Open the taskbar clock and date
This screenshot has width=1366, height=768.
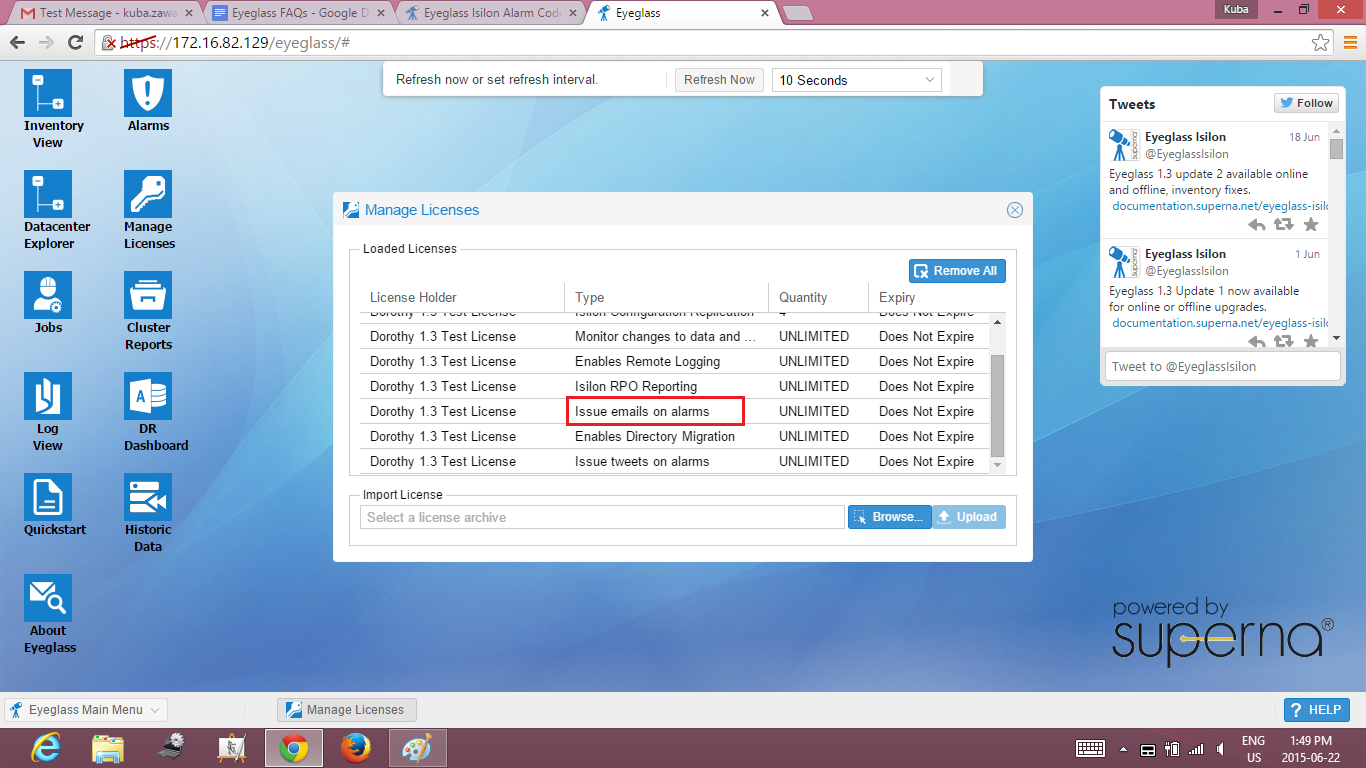1311,749
